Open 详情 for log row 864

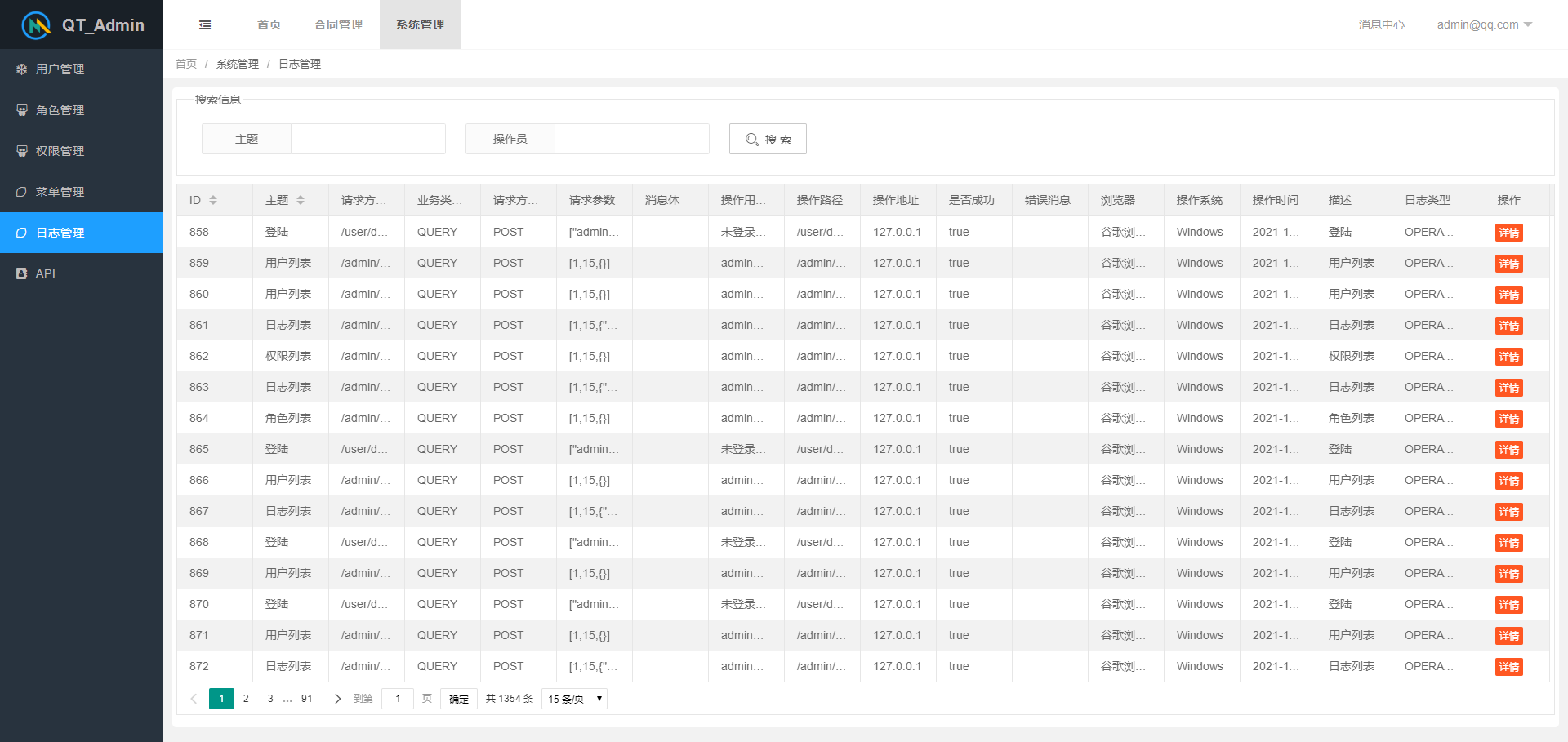1508,419
